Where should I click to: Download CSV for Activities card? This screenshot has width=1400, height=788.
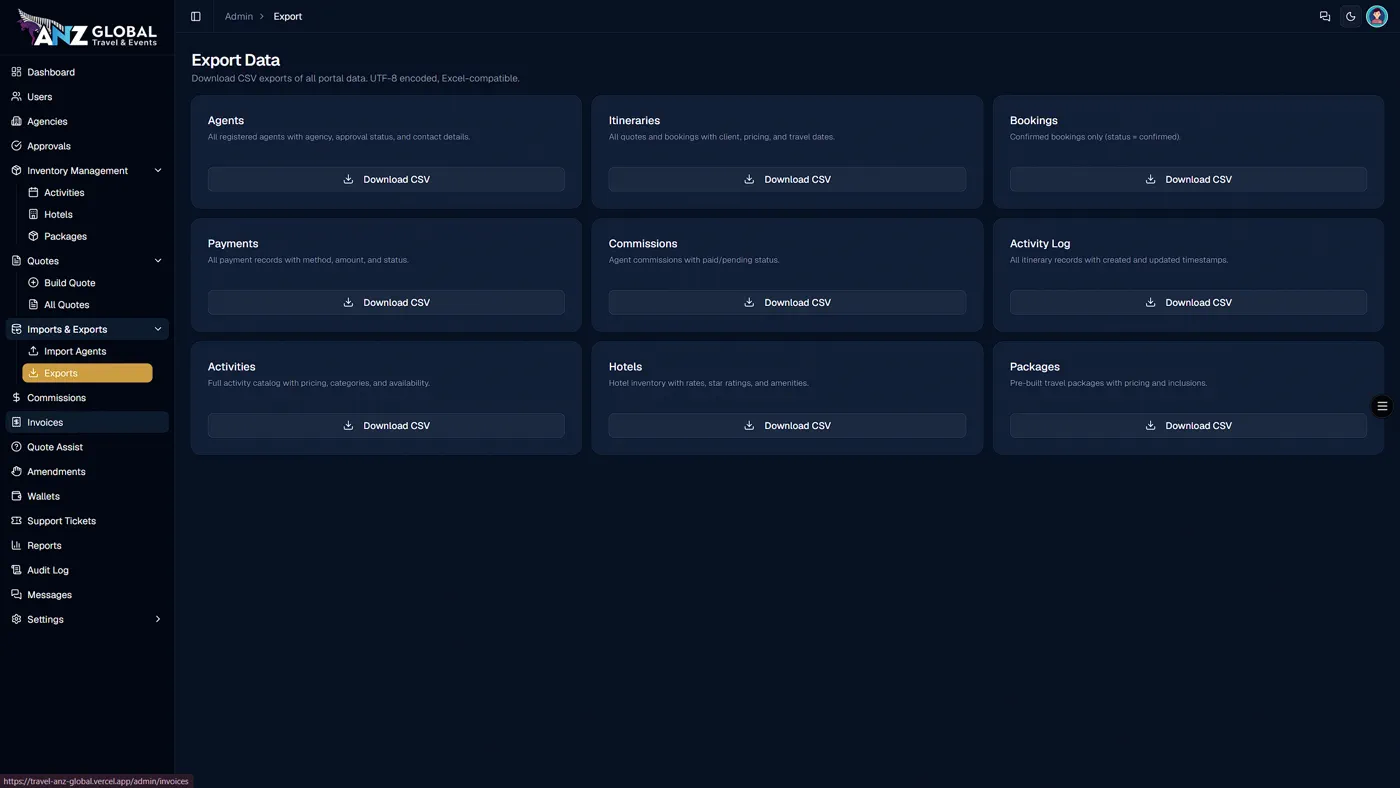pos(386,425)
